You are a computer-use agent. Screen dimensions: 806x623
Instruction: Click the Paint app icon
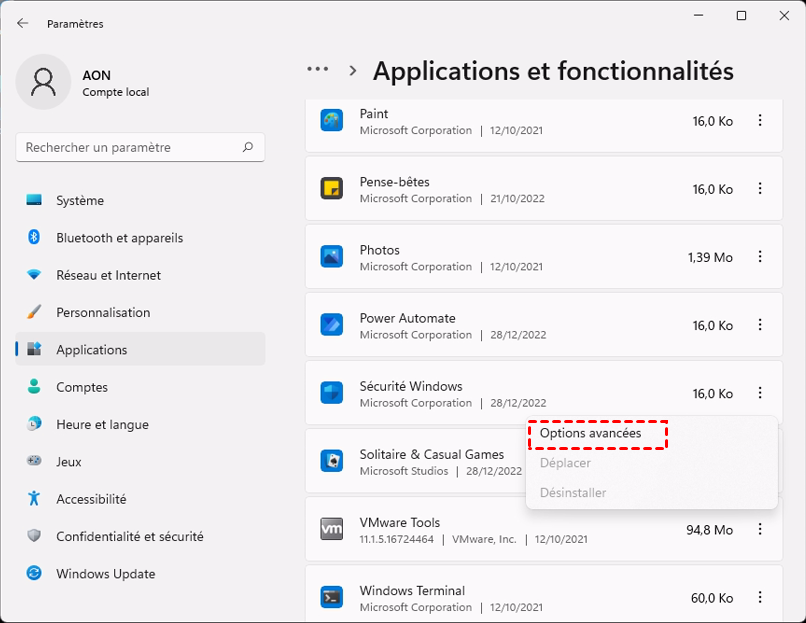pos(332,121)
